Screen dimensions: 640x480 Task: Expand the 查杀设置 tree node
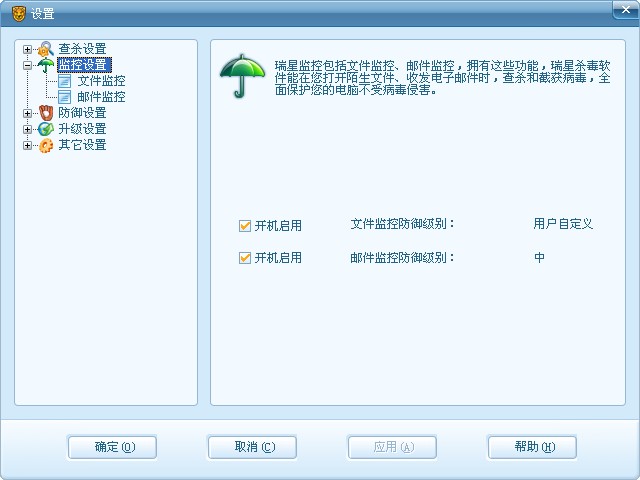tap(27, 49)
